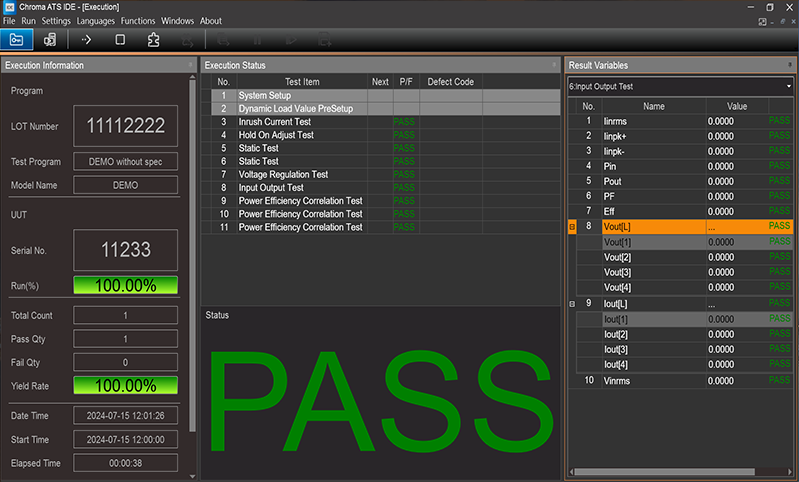Click the Result Variables horizontal scrollbar
This screenshot has width=799, height=482.
click(665, 472)
